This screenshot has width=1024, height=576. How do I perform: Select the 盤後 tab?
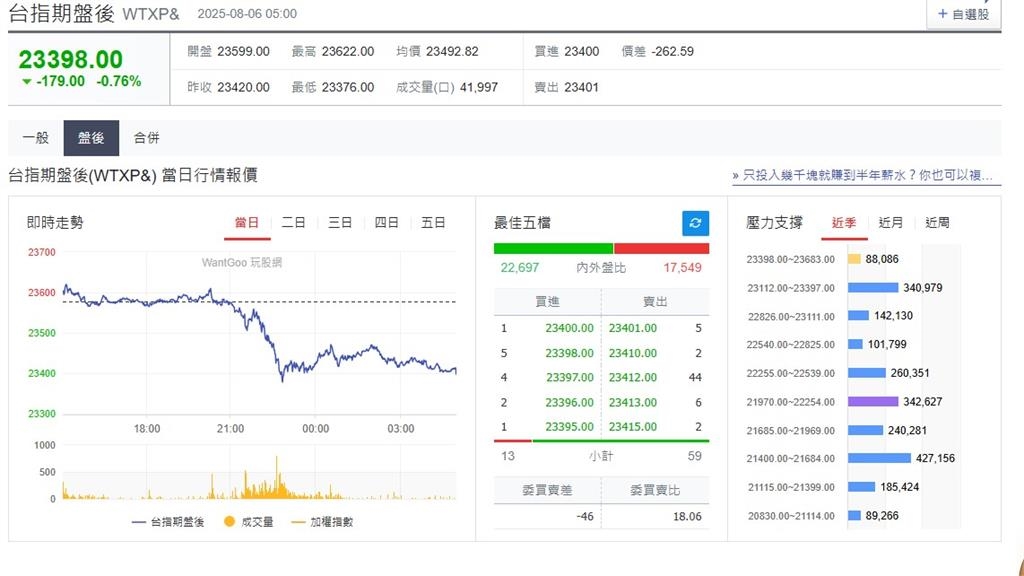click(91, 138)
